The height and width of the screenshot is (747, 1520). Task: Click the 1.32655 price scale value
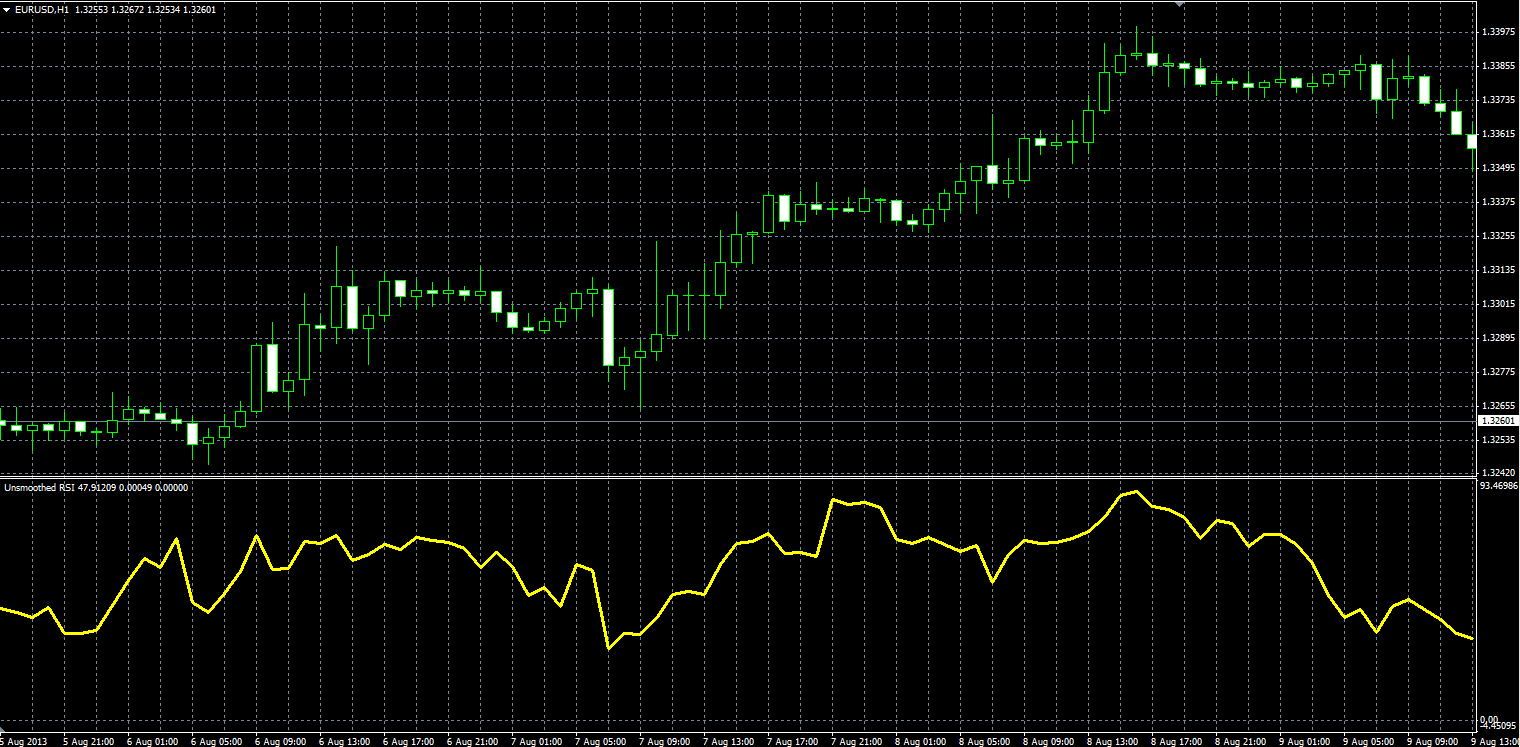click(1497, 406)
